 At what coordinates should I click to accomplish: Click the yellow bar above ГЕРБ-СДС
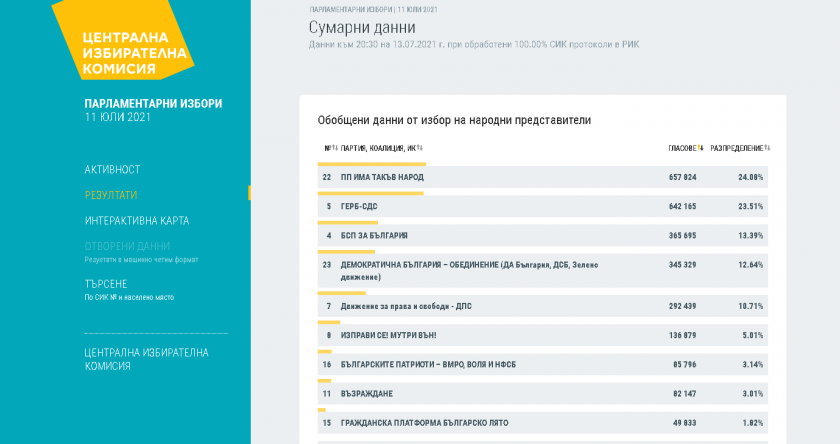pos(371,193)
